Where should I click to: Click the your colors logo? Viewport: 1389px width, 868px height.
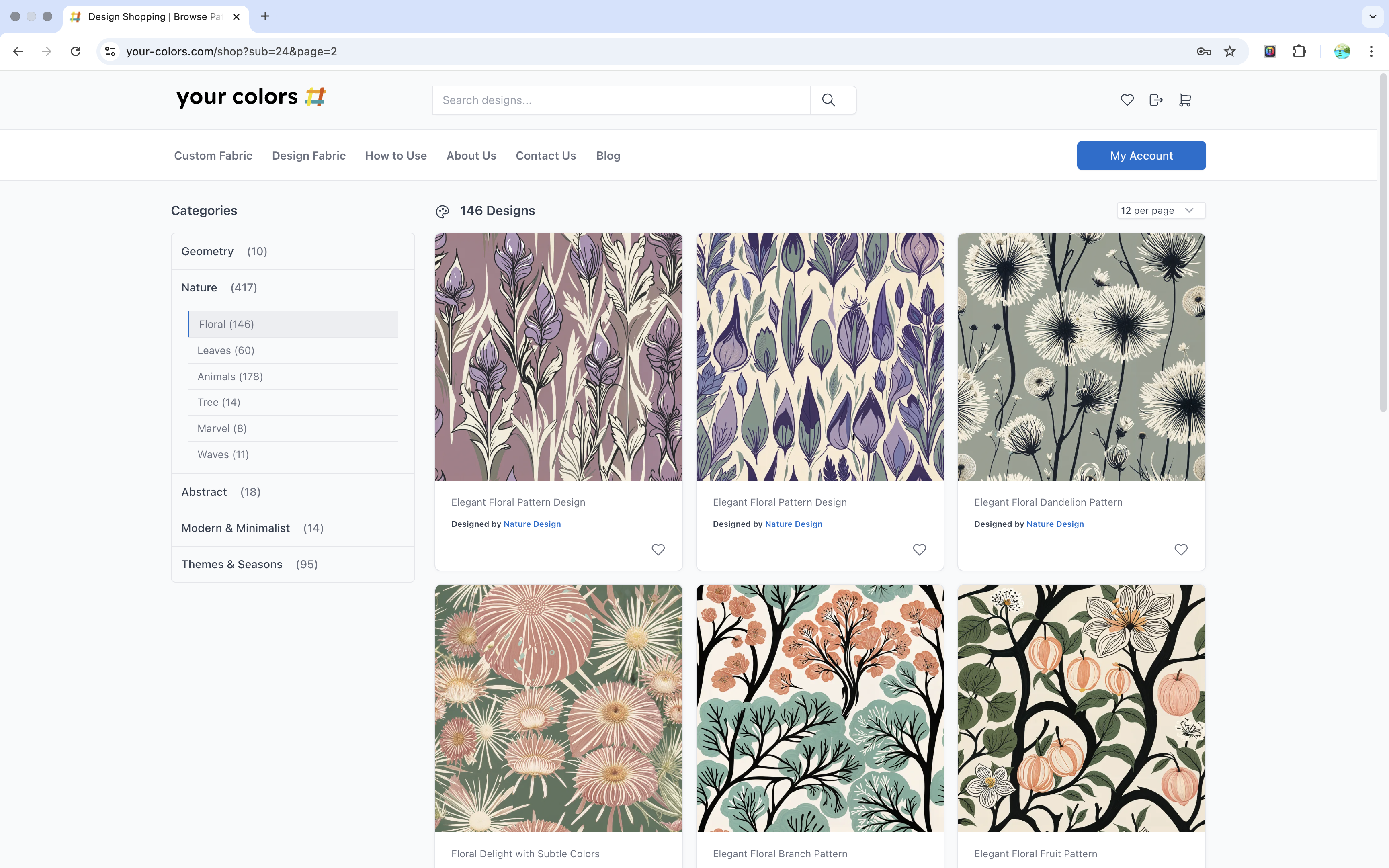point(250,97)
